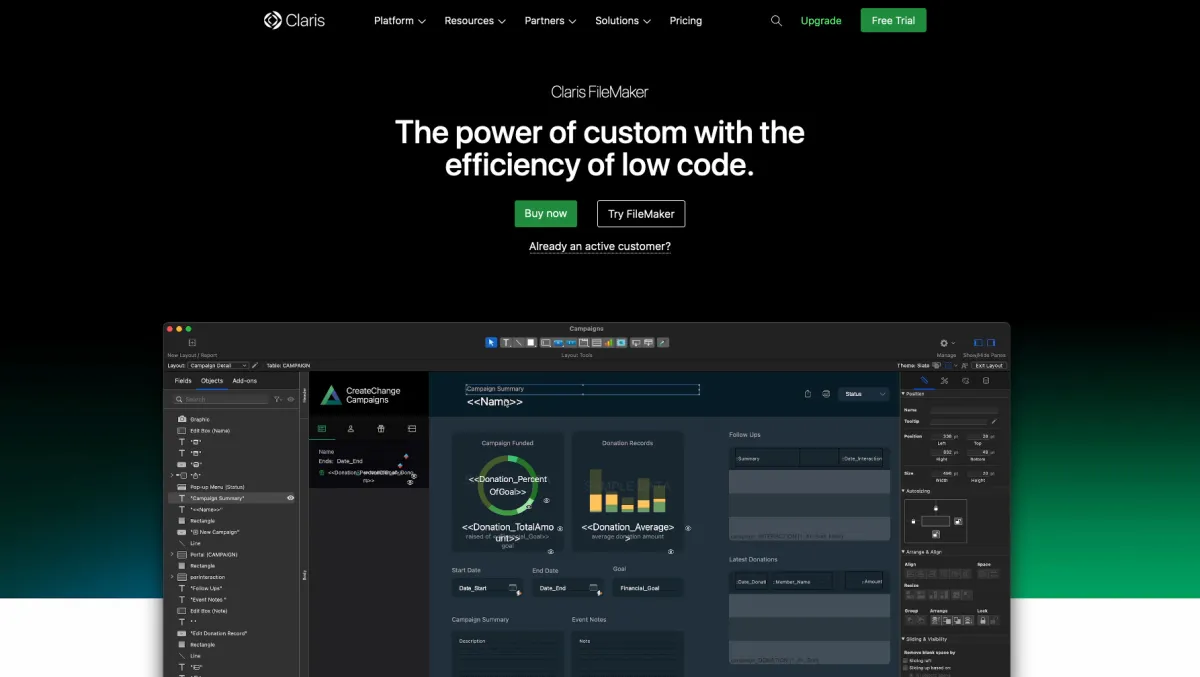
Task: Click the Name field in Position inspector
Action: [964, 410]
